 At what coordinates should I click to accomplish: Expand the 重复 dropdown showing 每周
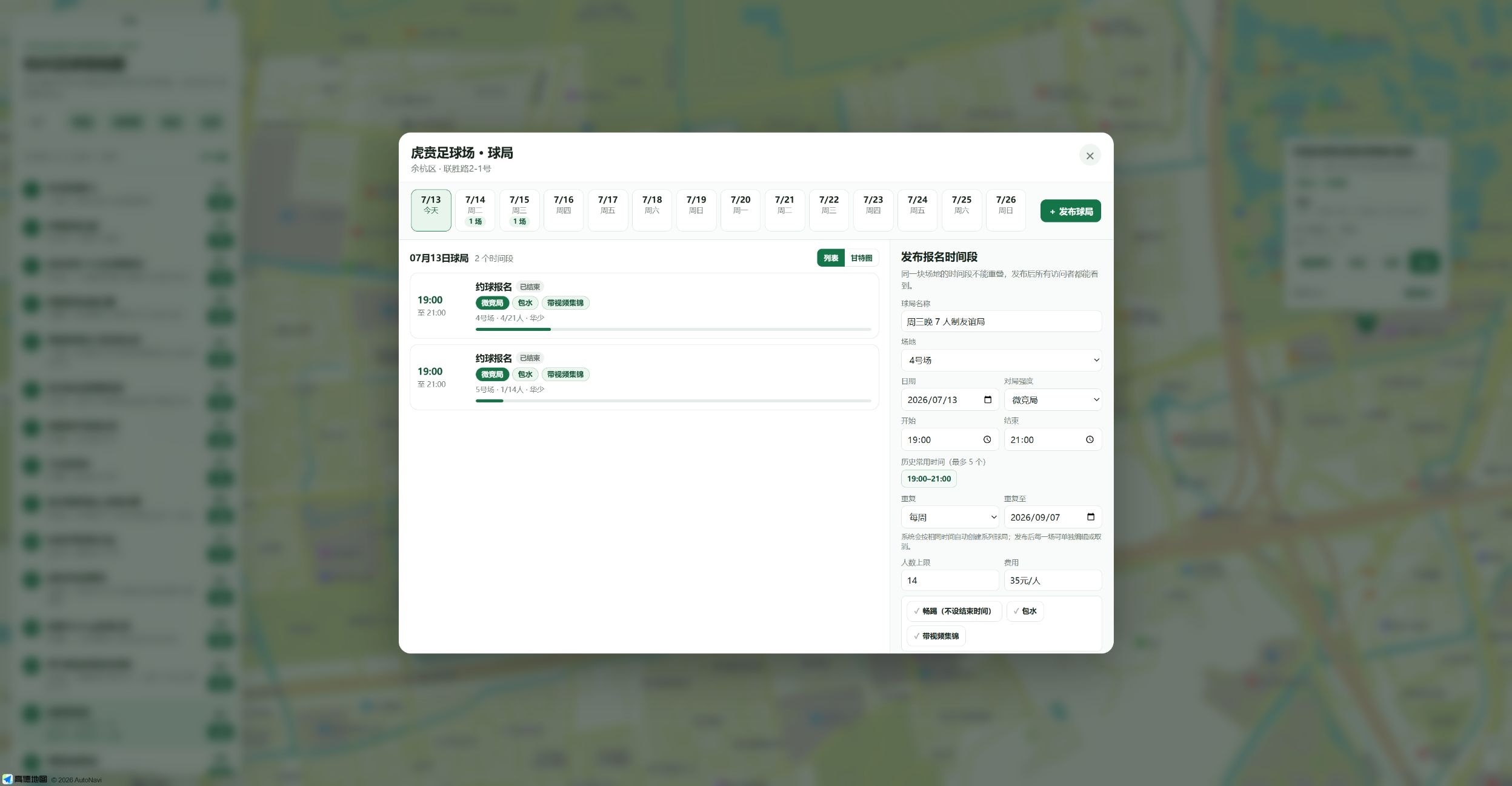[x=950, y=517]
